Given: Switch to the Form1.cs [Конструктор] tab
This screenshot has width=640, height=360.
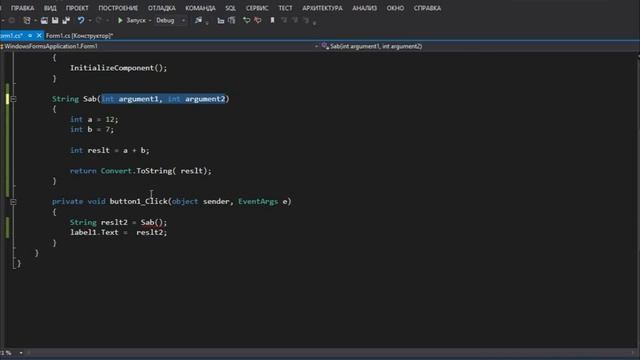Looking at the screenshot, I should tap(79, 36).
